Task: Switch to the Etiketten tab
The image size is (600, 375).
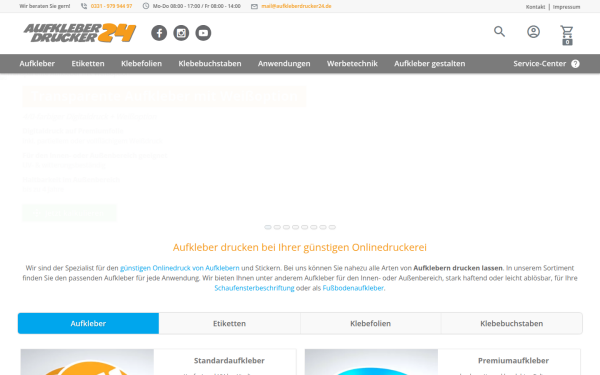Action: (x=230, y=323)
